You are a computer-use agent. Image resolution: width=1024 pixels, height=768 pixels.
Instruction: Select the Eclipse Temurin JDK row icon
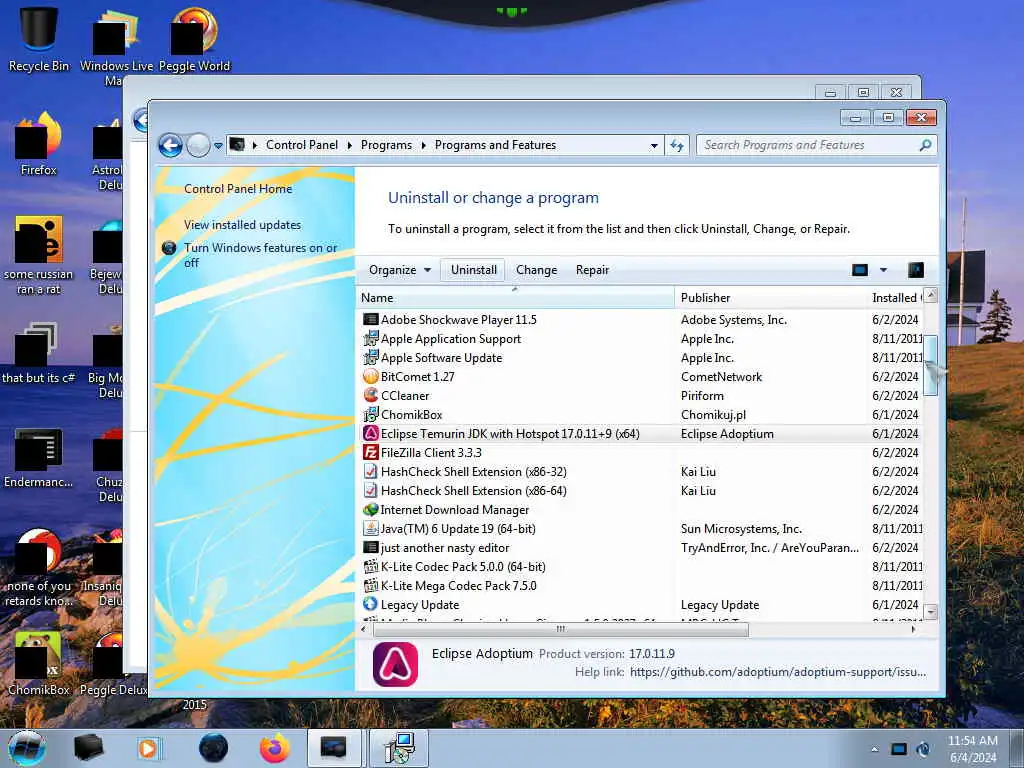[371, 433]
